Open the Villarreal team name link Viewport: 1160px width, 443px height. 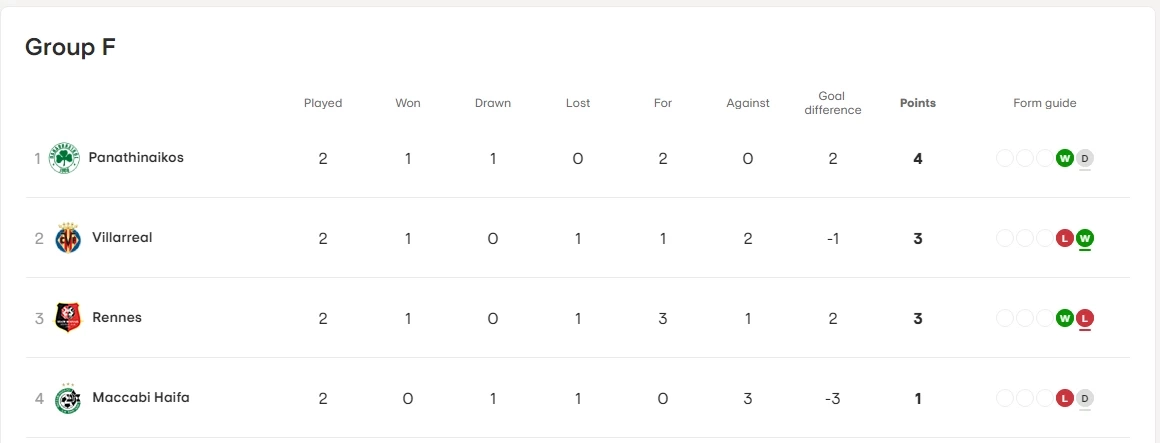click(x=122, y=238)
